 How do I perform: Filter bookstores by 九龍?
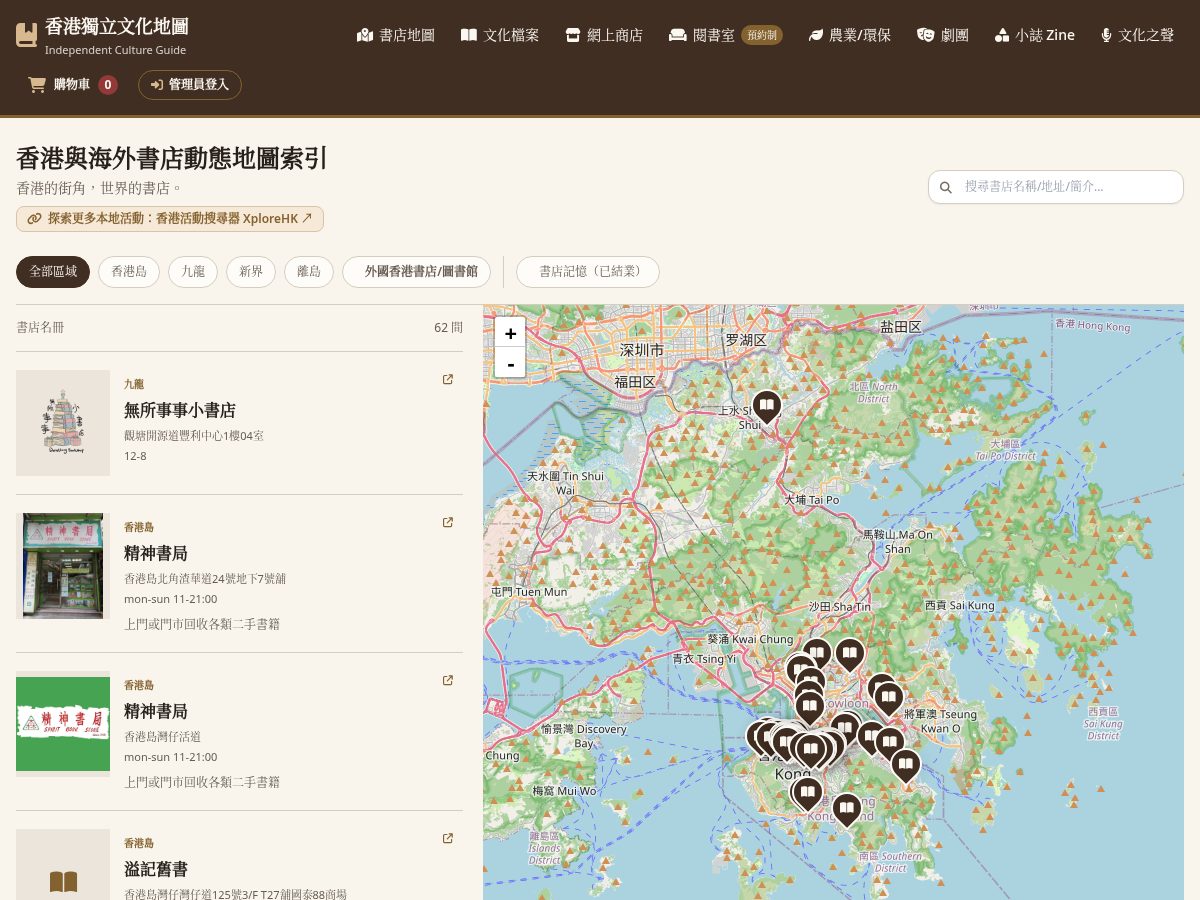[193, 271]
